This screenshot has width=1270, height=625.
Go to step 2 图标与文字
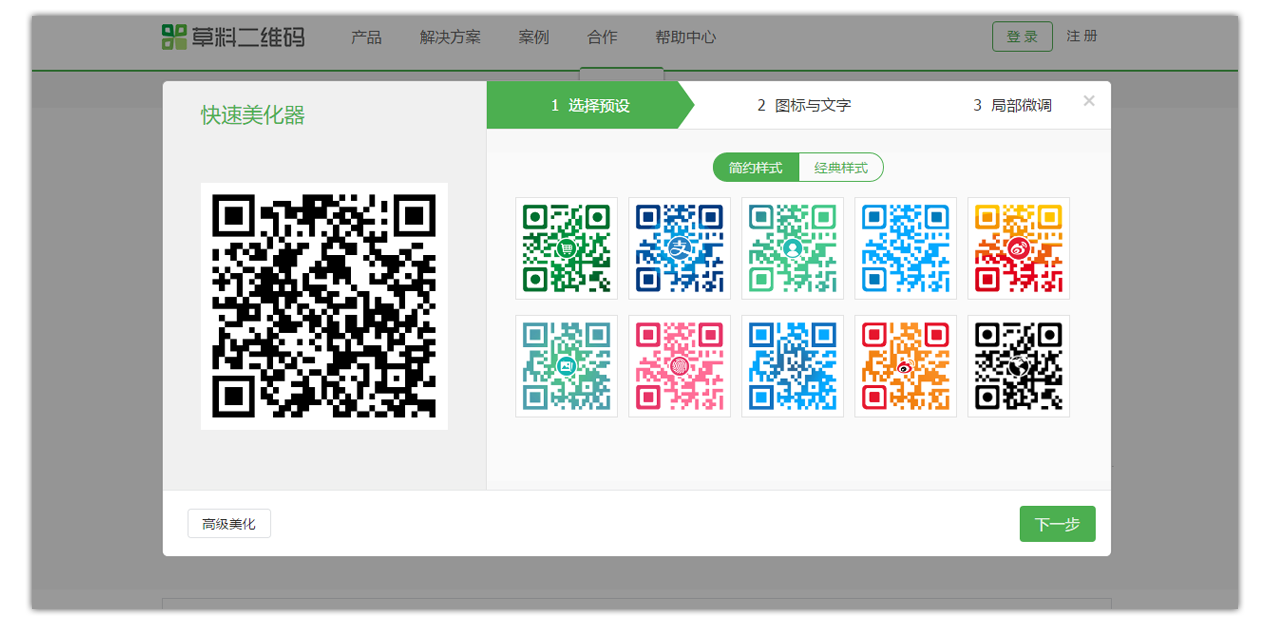[x=804, y=105]
